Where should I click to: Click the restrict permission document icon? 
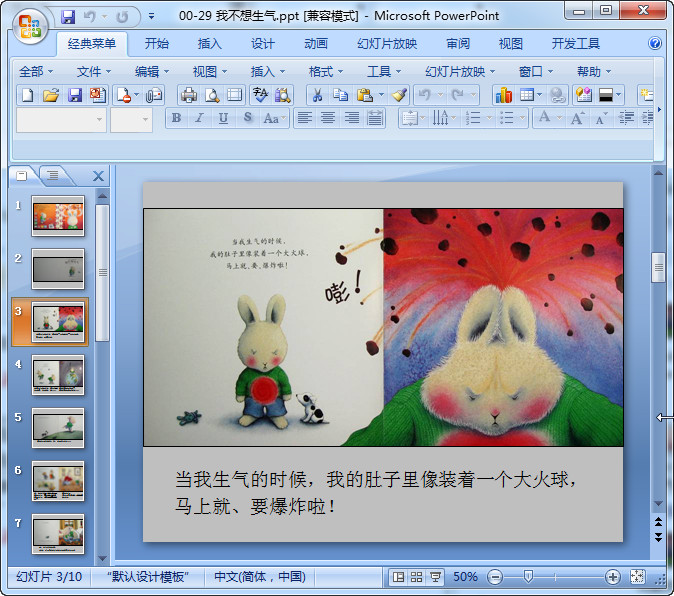coord(124,95)
